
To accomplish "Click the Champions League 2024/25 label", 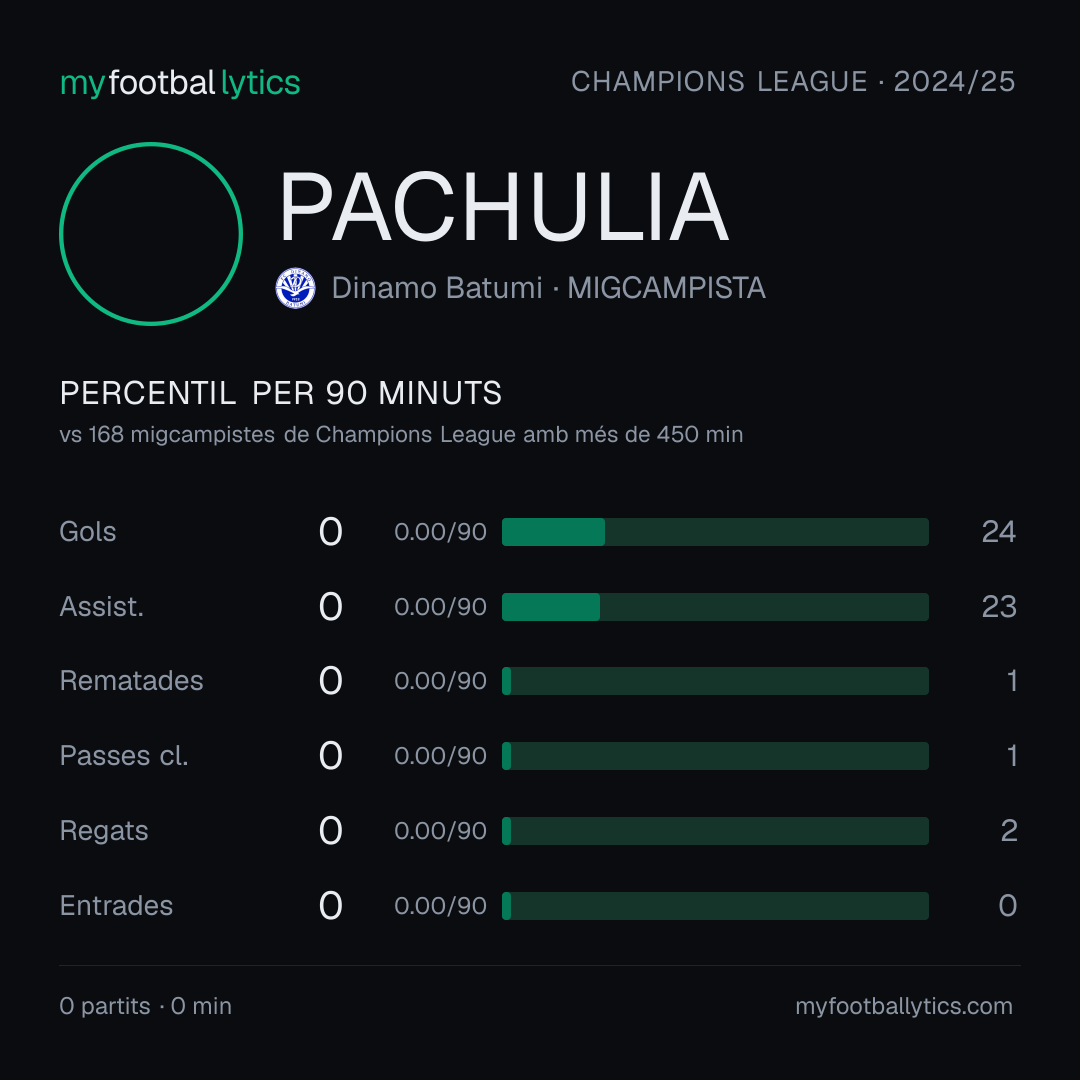I will pos(793,81).
